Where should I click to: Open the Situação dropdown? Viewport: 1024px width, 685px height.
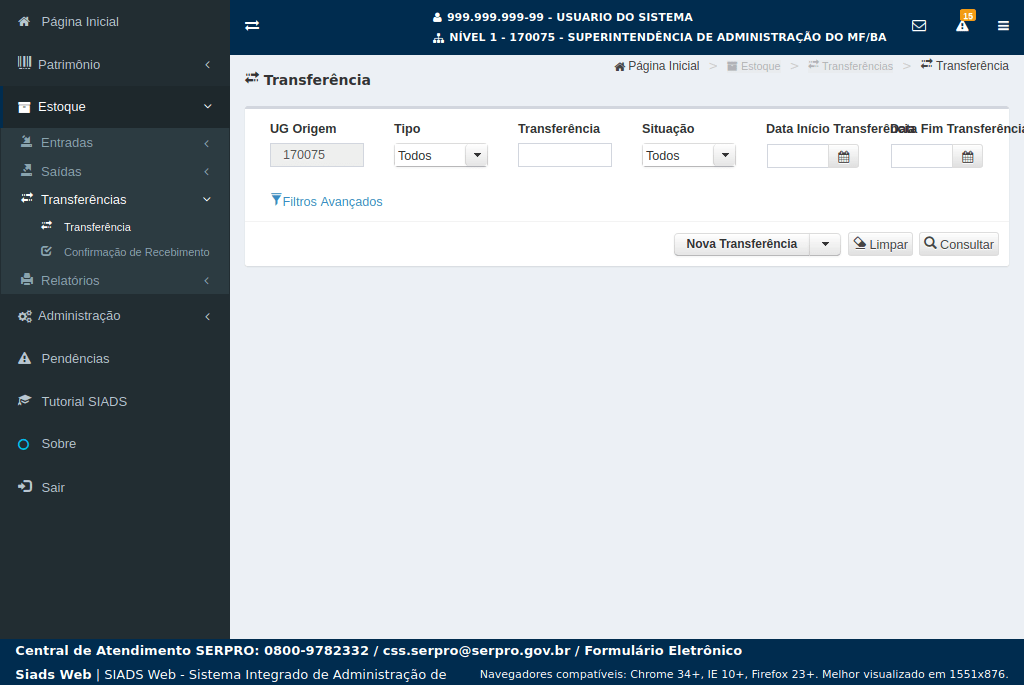[x=688, y=155]
